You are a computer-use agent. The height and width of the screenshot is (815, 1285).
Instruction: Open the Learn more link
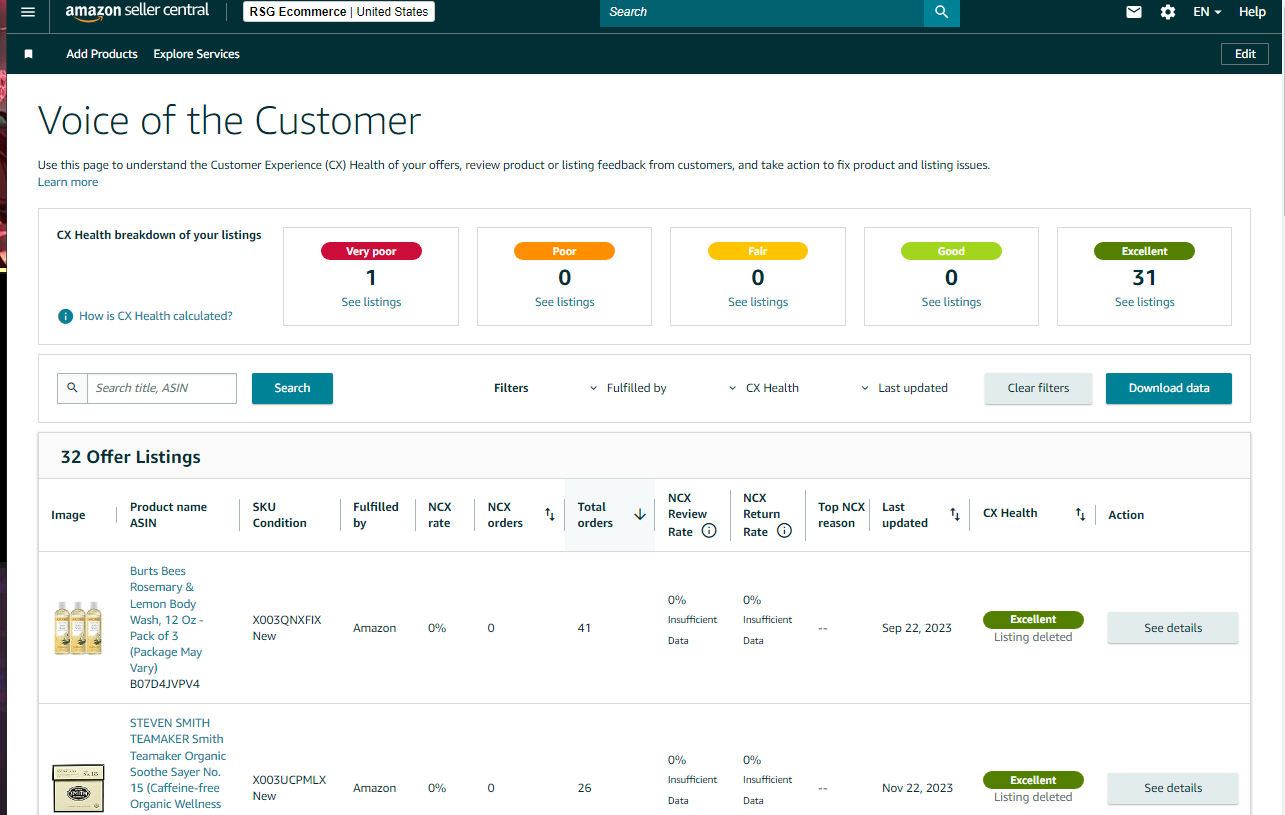[68, 182]
